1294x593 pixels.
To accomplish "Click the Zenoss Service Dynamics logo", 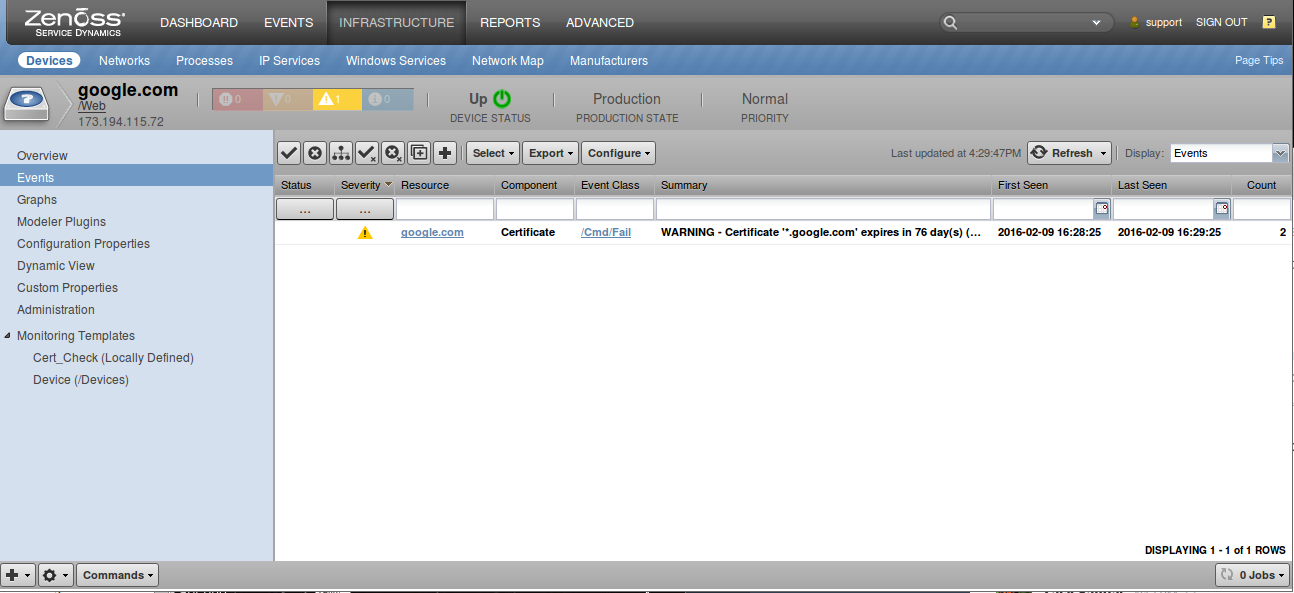I will [74, 22].
